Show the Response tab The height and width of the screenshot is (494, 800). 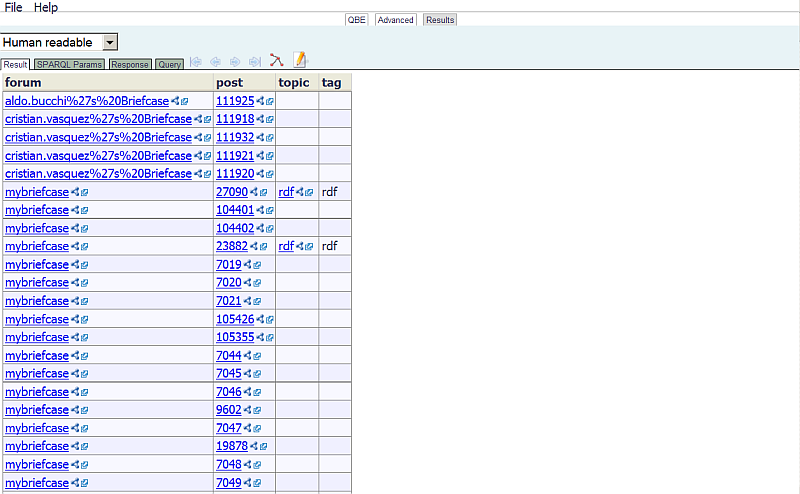pos(130,65)
